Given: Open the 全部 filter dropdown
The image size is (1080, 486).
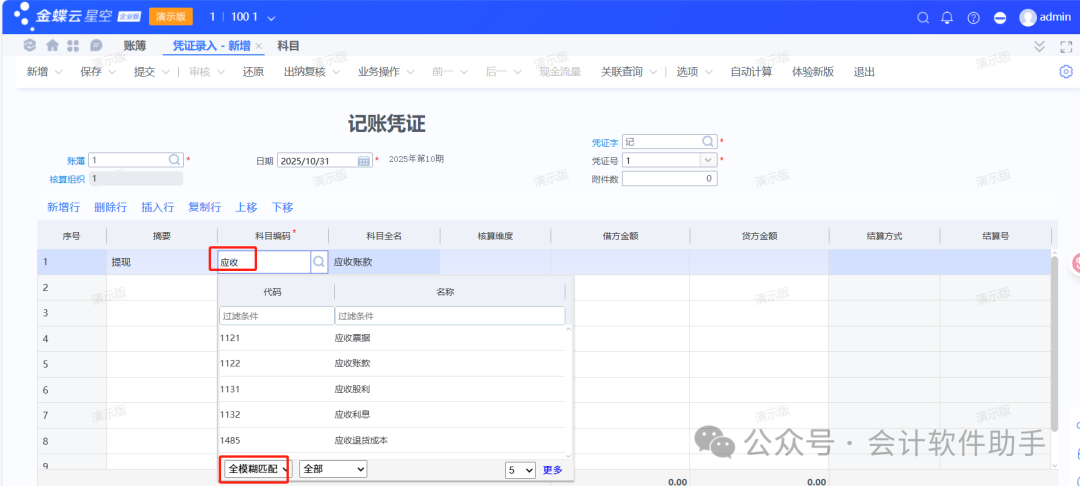Looking at the screenshot, I should point(333,469).
